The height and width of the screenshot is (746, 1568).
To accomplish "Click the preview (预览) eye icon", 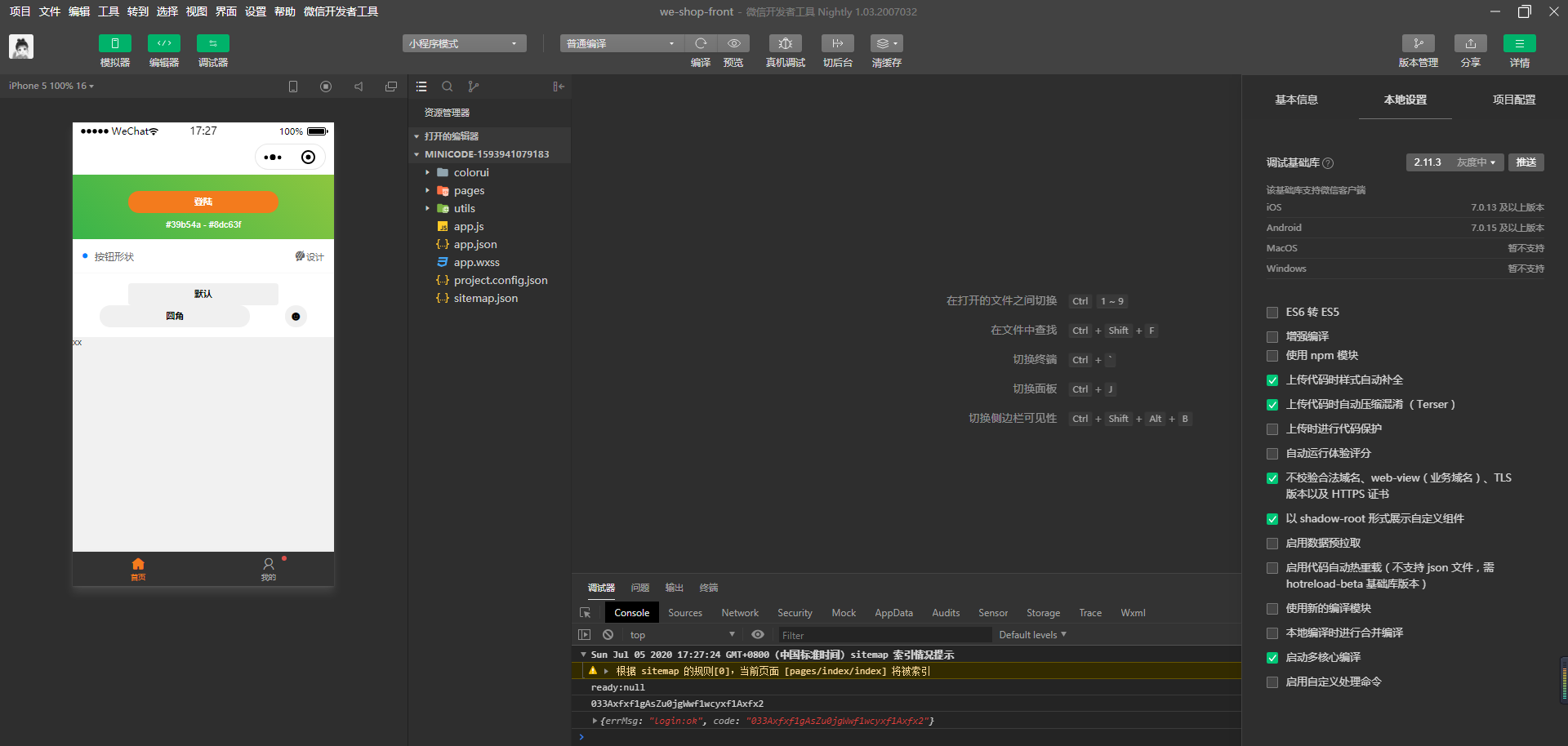I will [733, 43].
